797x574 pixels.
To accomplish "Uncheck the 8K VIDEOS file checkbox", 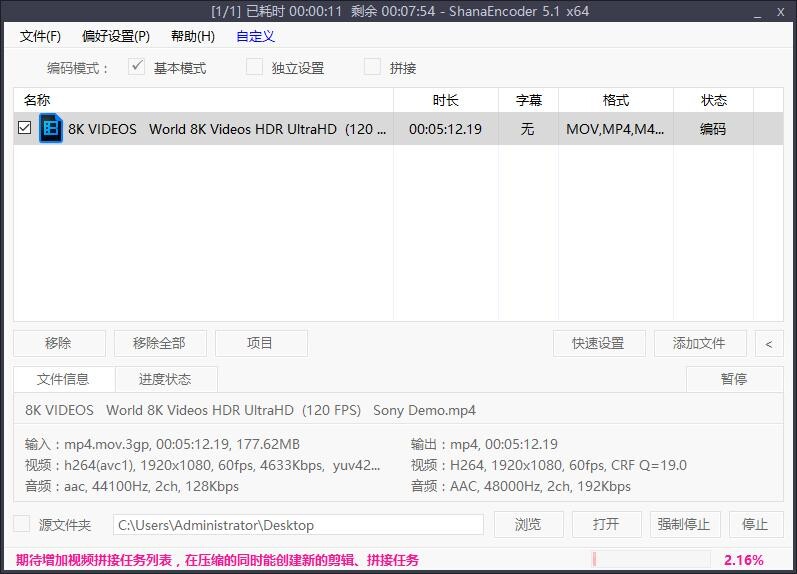I will click(x=25, y=129).
